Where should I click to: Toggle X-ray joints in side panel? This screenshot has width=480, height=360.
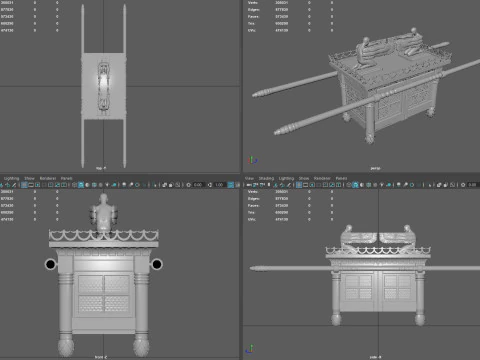click(x=452, y=185)
